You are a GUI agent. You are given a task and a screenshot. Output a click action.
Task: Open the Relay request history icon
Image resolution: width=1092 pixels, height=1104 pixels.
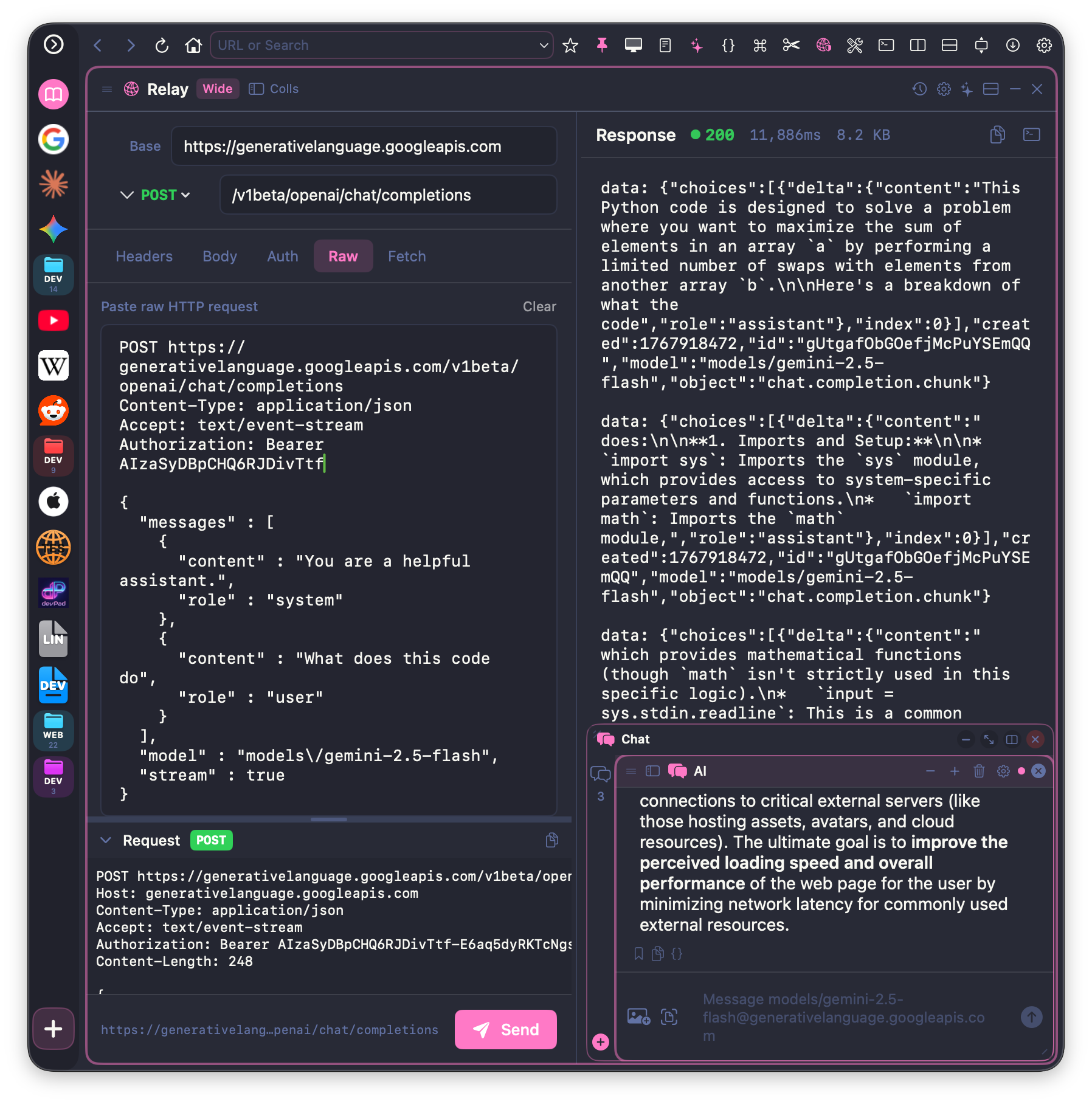[919, 89]
